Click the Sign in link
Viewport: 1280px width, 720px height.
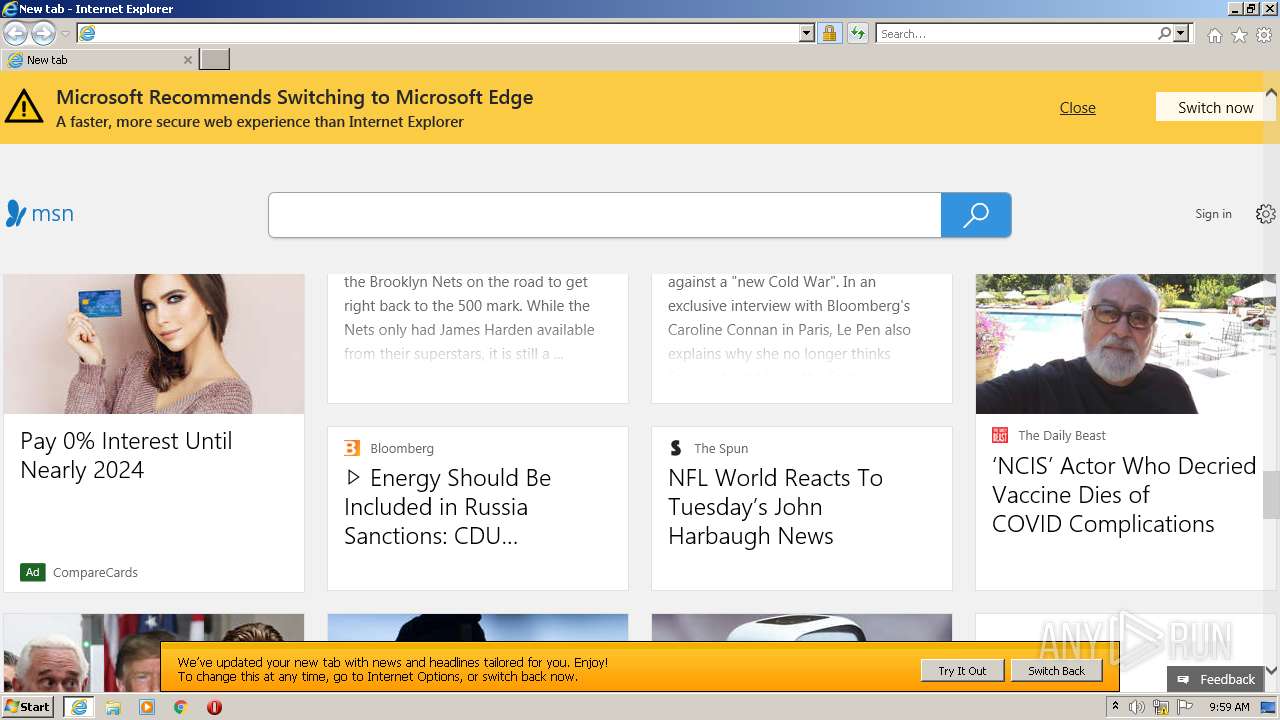pyautogui.click(x=1213, y=214)
